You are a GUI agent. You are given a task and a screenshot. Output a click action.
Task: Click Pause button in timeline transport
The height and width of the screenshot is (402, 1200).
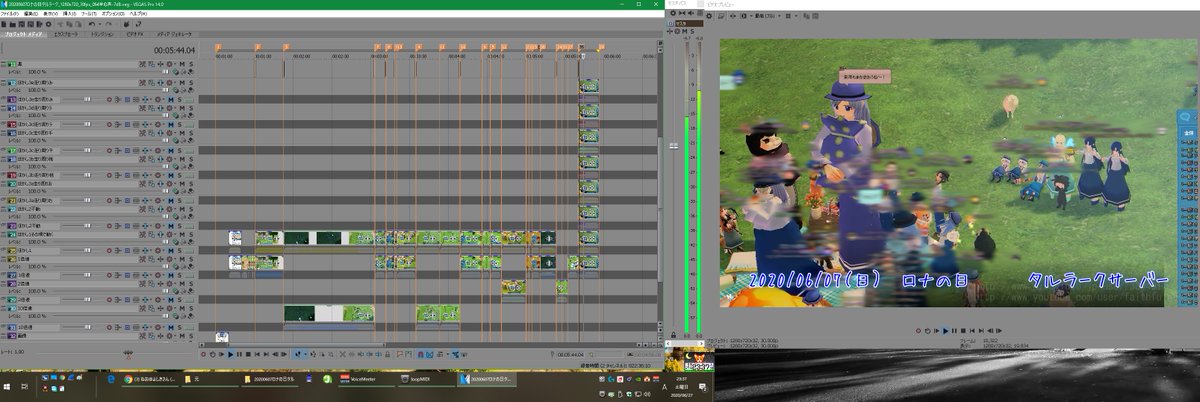tap(239, 354)
